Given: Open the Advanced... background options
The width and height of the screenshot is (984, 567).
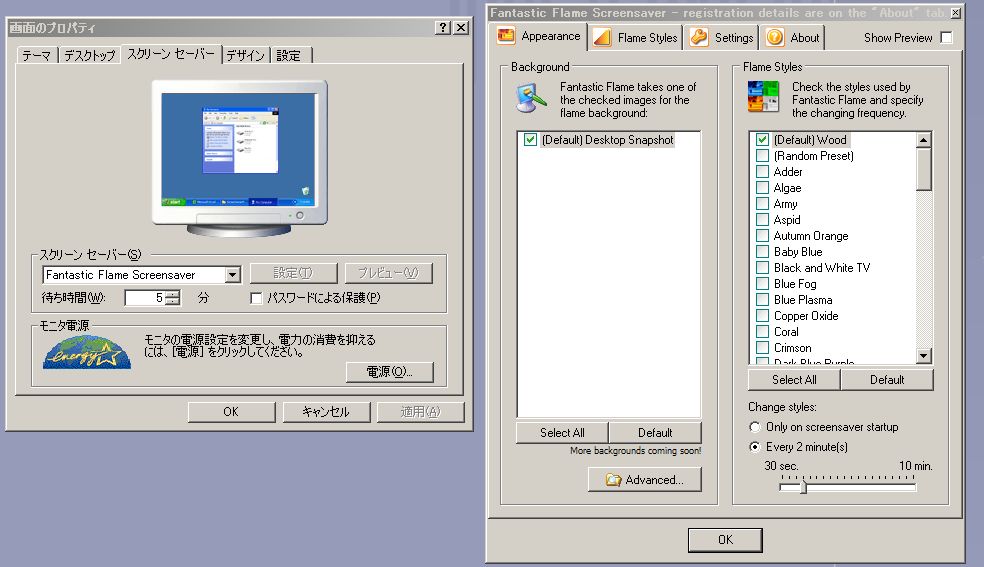Looking at the screenshot, I should click(644, 480).
